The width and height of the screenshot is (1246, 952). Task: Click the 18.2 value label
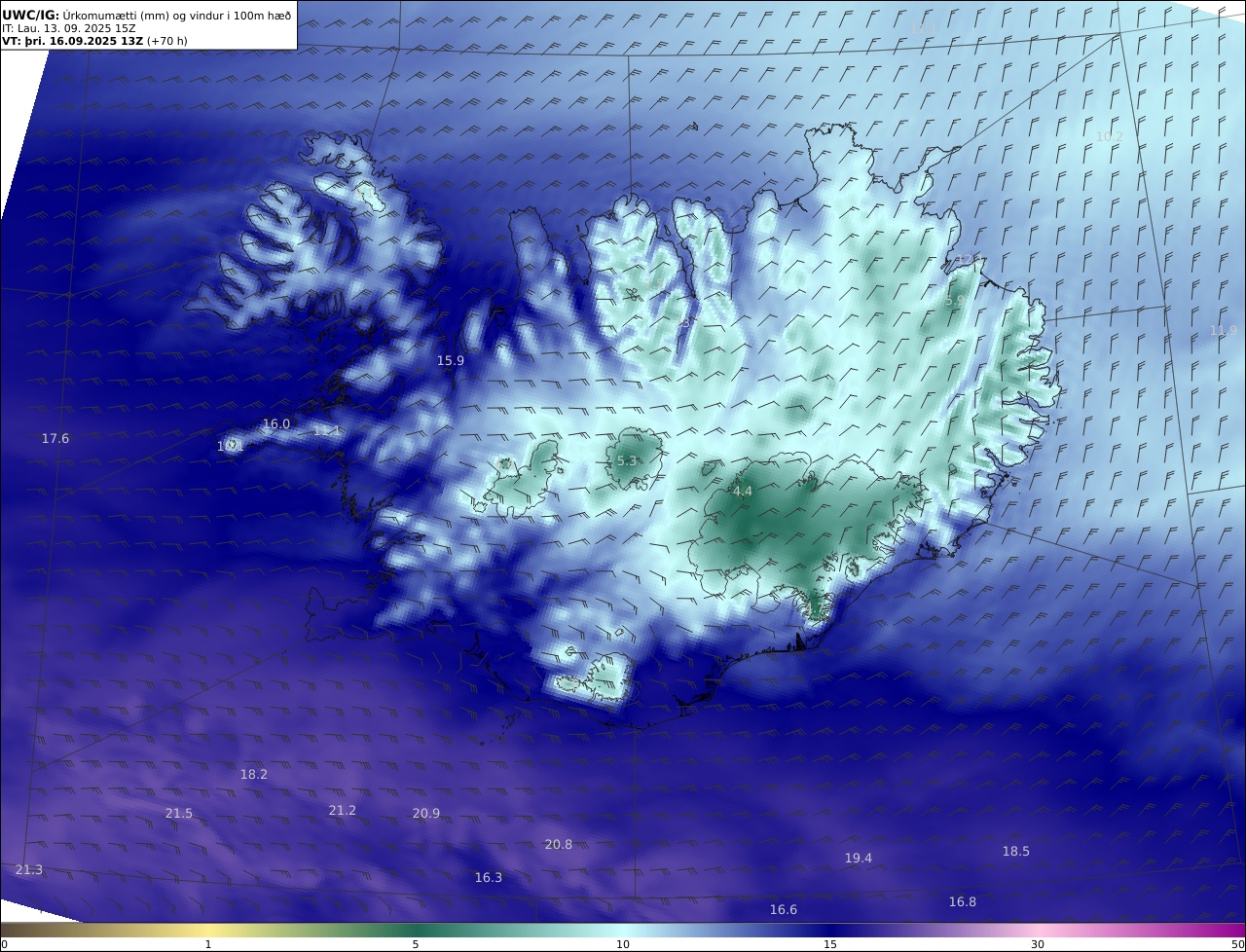254,774
